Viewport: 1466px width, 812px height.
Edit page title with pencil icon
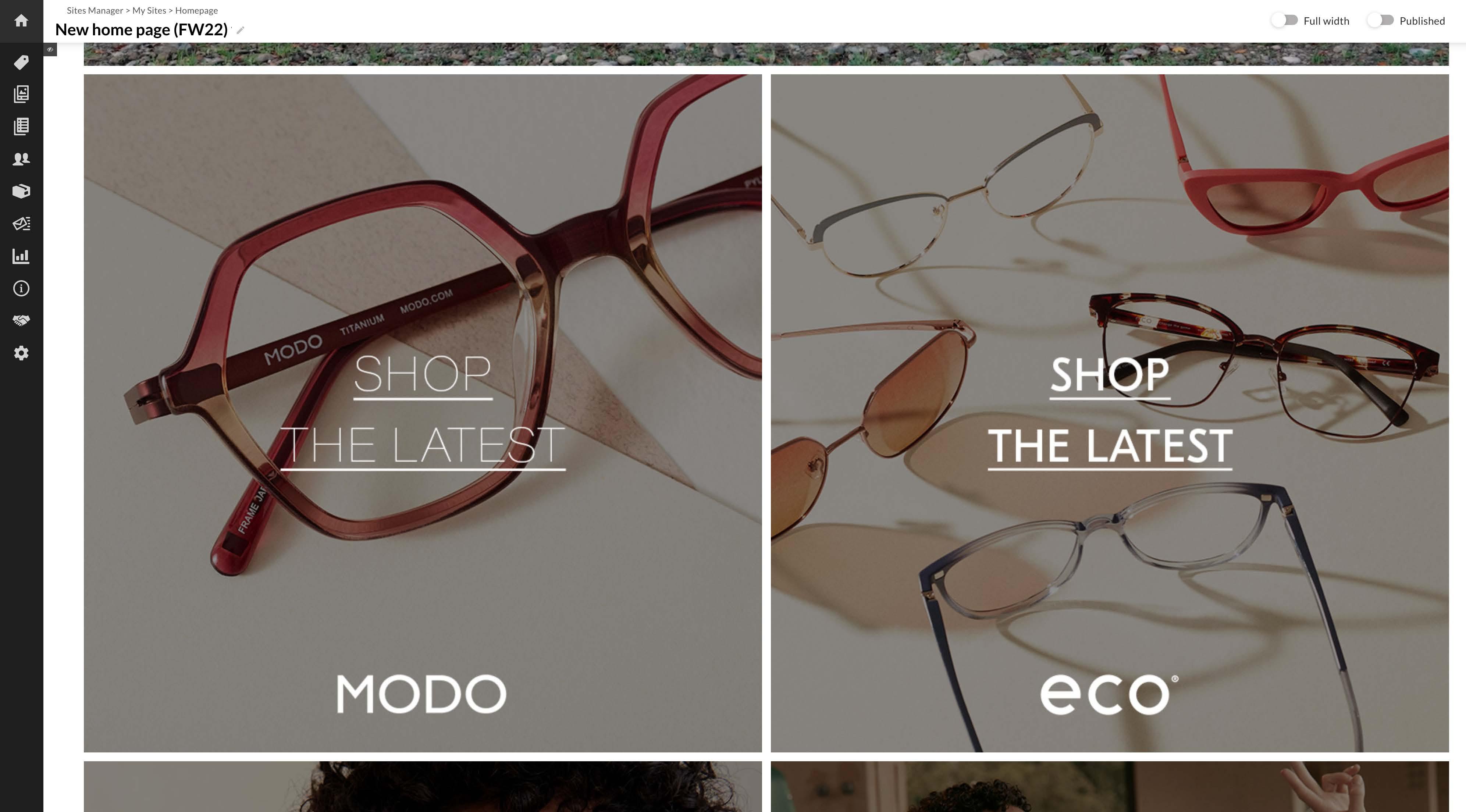point(241,30)
